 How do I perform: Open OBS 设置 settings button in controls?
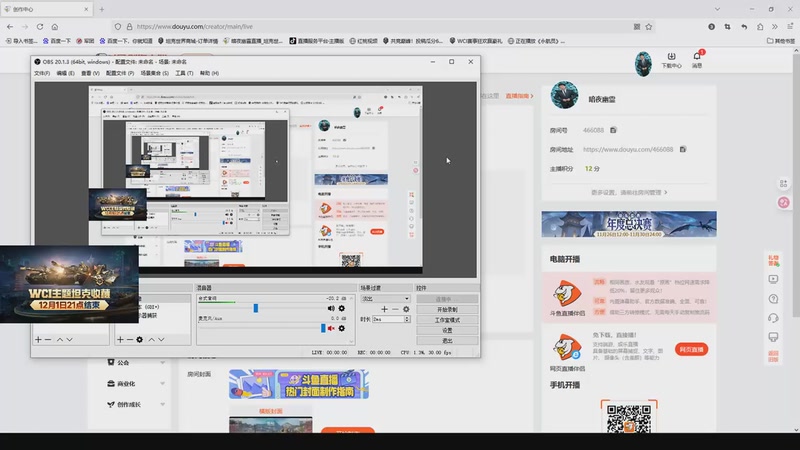[447, 330]
